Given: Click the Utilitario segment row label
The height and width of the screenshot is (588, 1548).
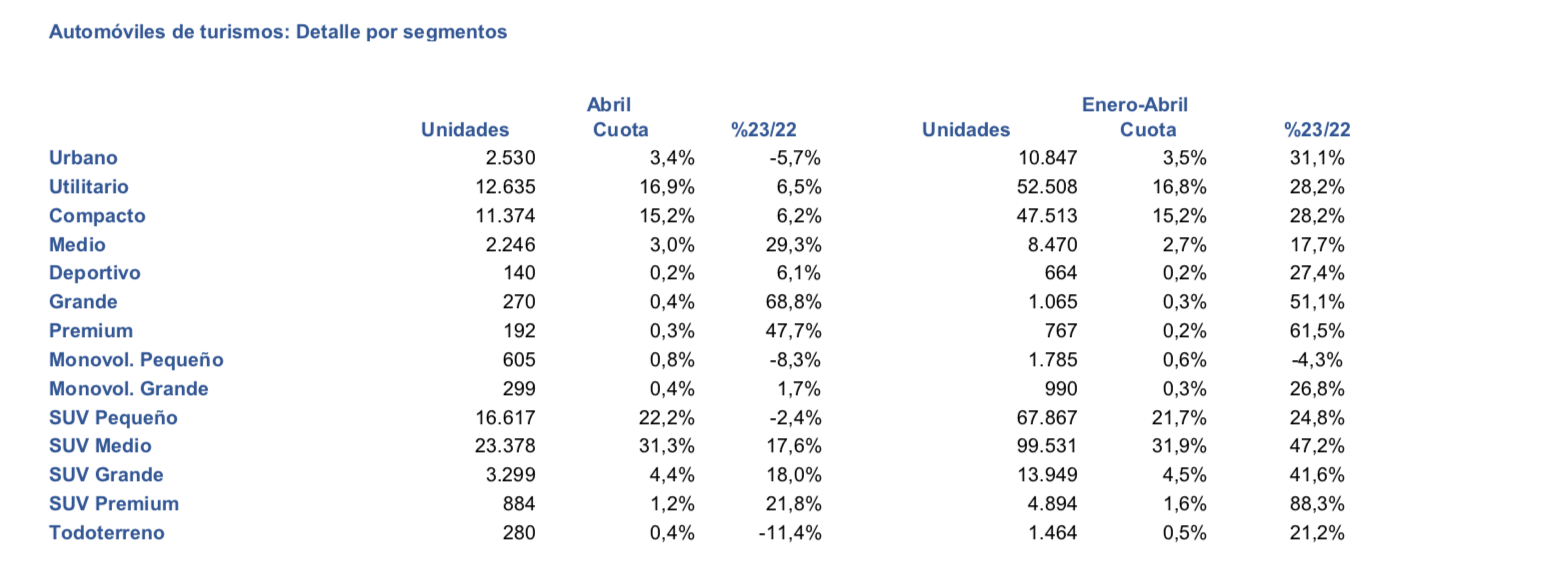Looking at the screenshot, I should coord(89,187).
